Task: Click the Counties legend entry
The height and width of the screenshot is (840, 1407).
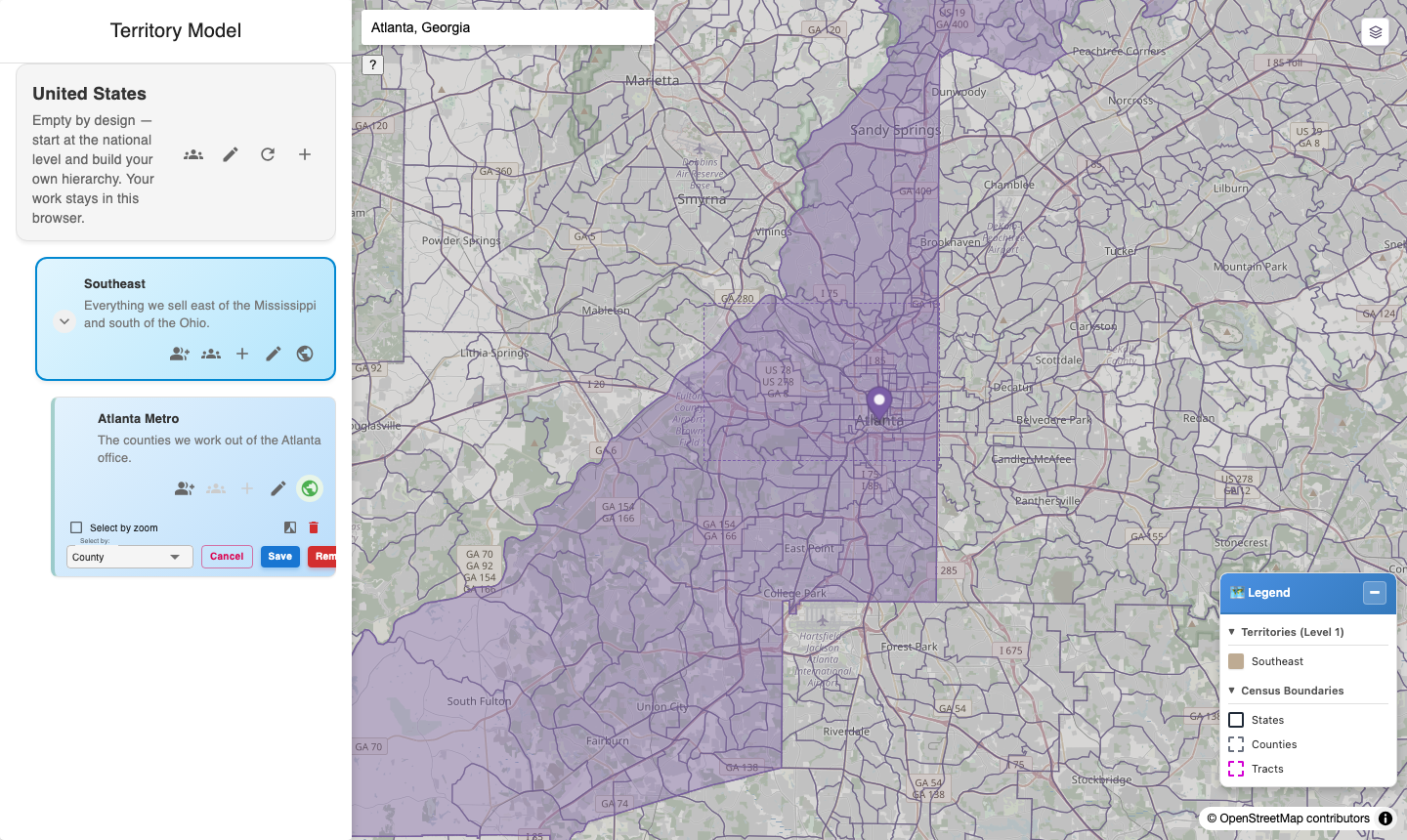Action: 1274,744
